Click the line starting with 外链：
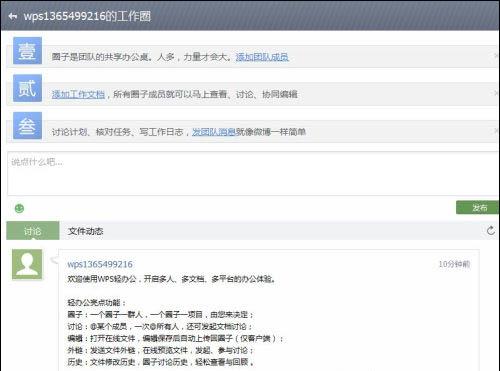The height and width of the screenshot is (371, 500). click(x=161, y=350)
